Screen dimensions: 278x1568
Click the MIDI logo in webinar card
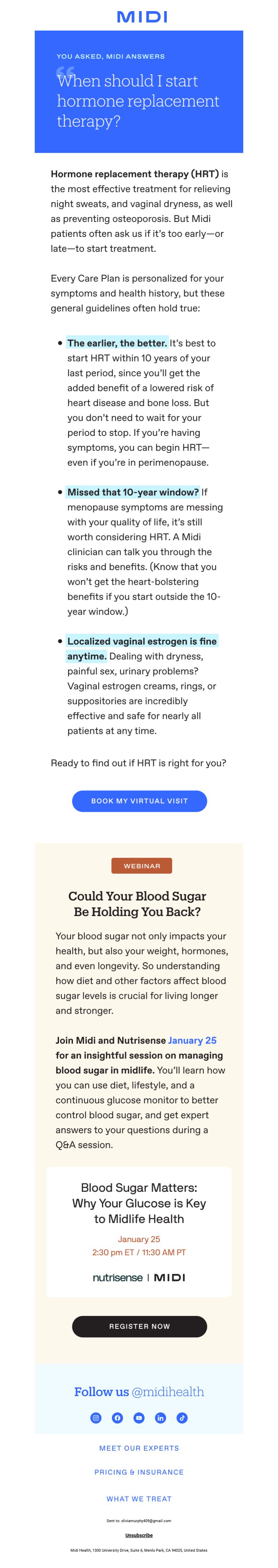170,1277
